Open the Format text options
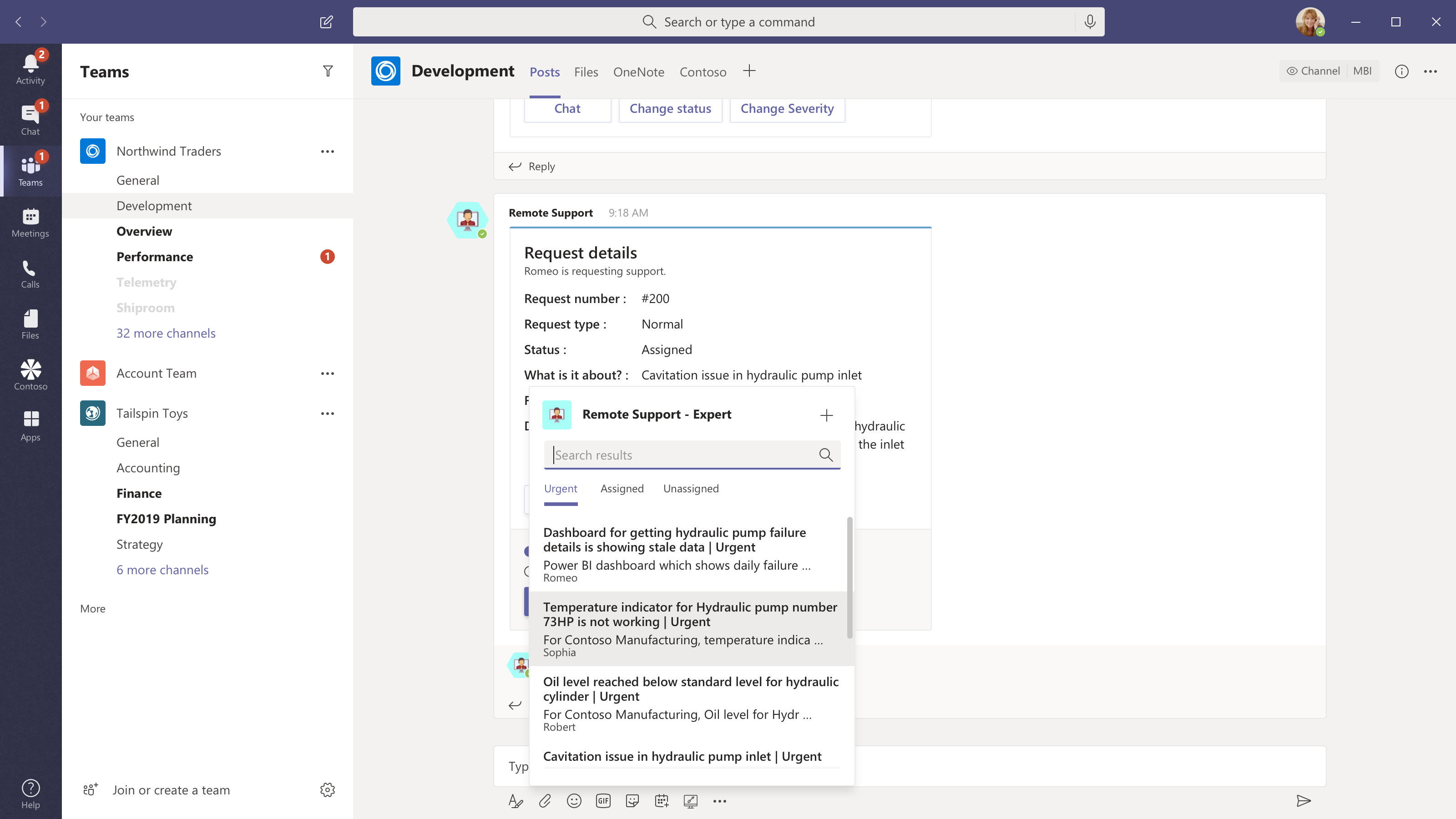The height and width of the screenshot is (819, 1456). 515,800
